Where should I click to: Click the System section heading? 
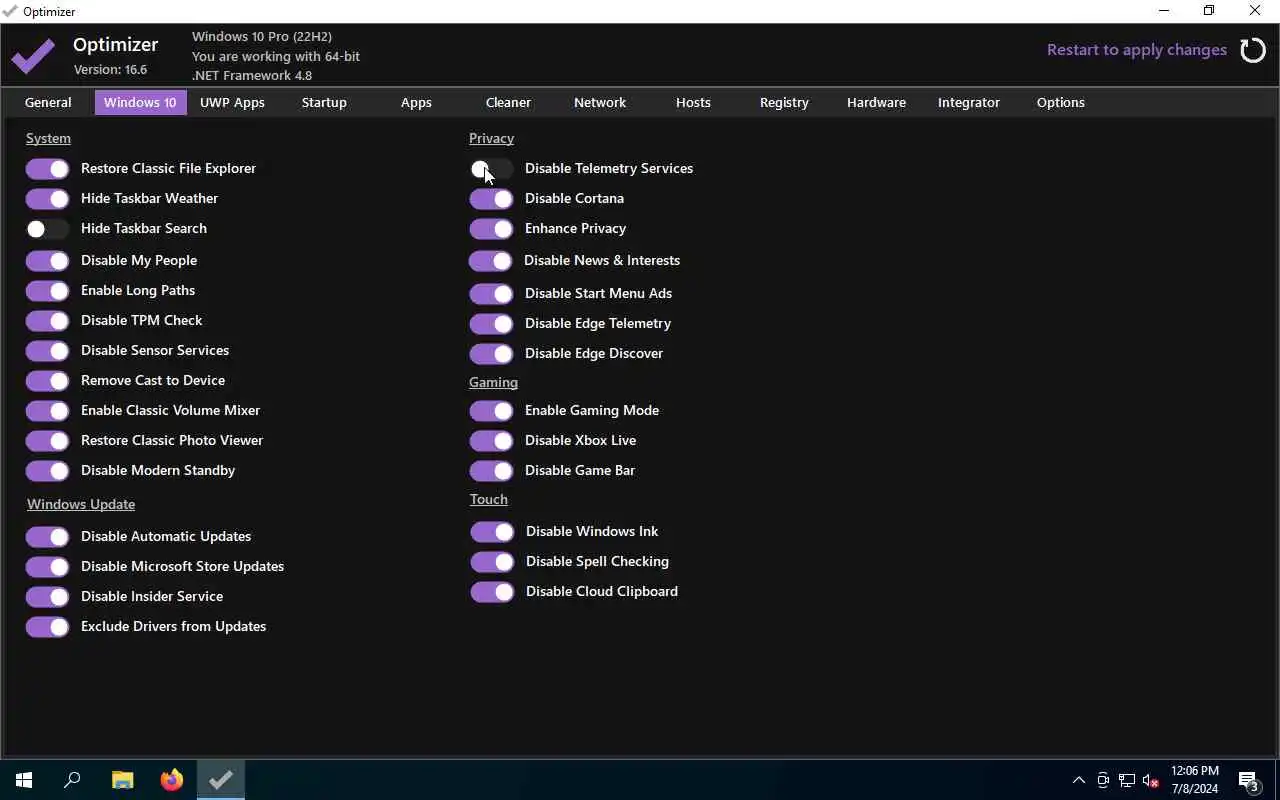[x=48, y=138]
